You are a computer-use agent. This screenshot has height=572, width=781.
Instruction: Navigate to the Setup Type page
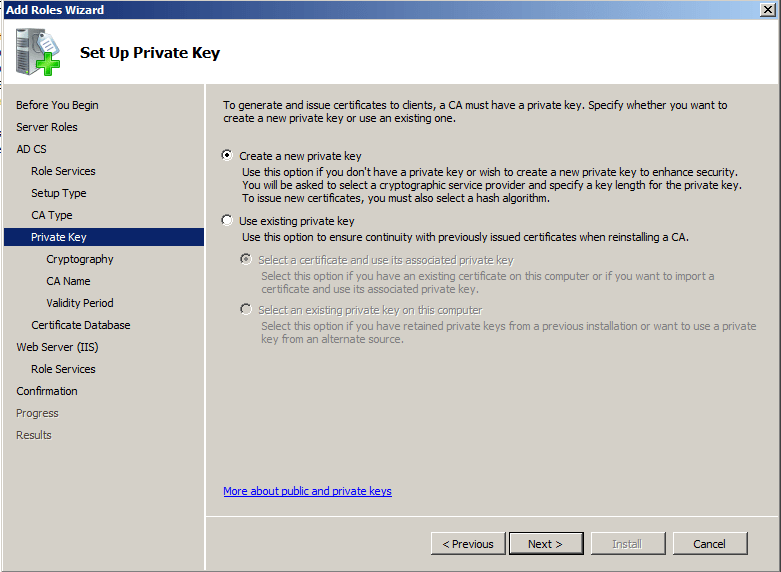tap(59, 193)
